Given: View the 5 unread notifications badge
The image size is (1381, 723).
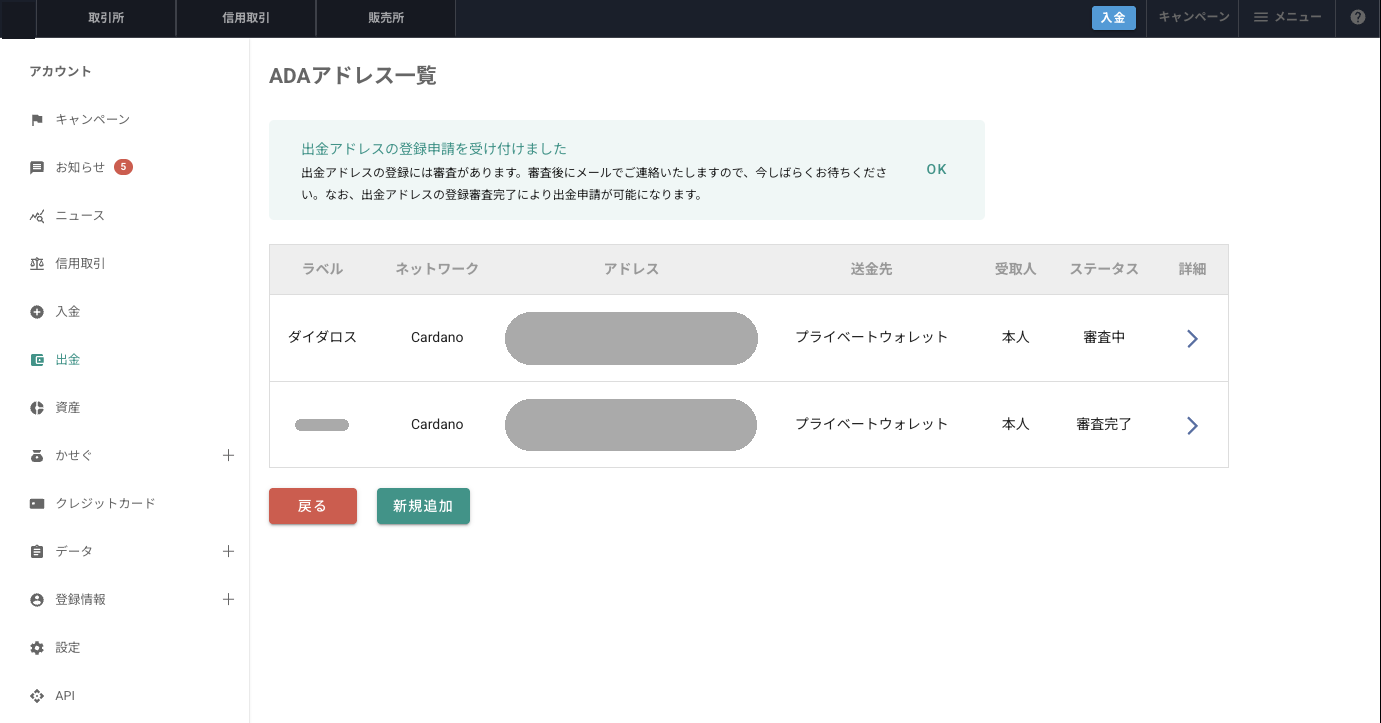Looking at the screenshot, I should tap(123, 167).
